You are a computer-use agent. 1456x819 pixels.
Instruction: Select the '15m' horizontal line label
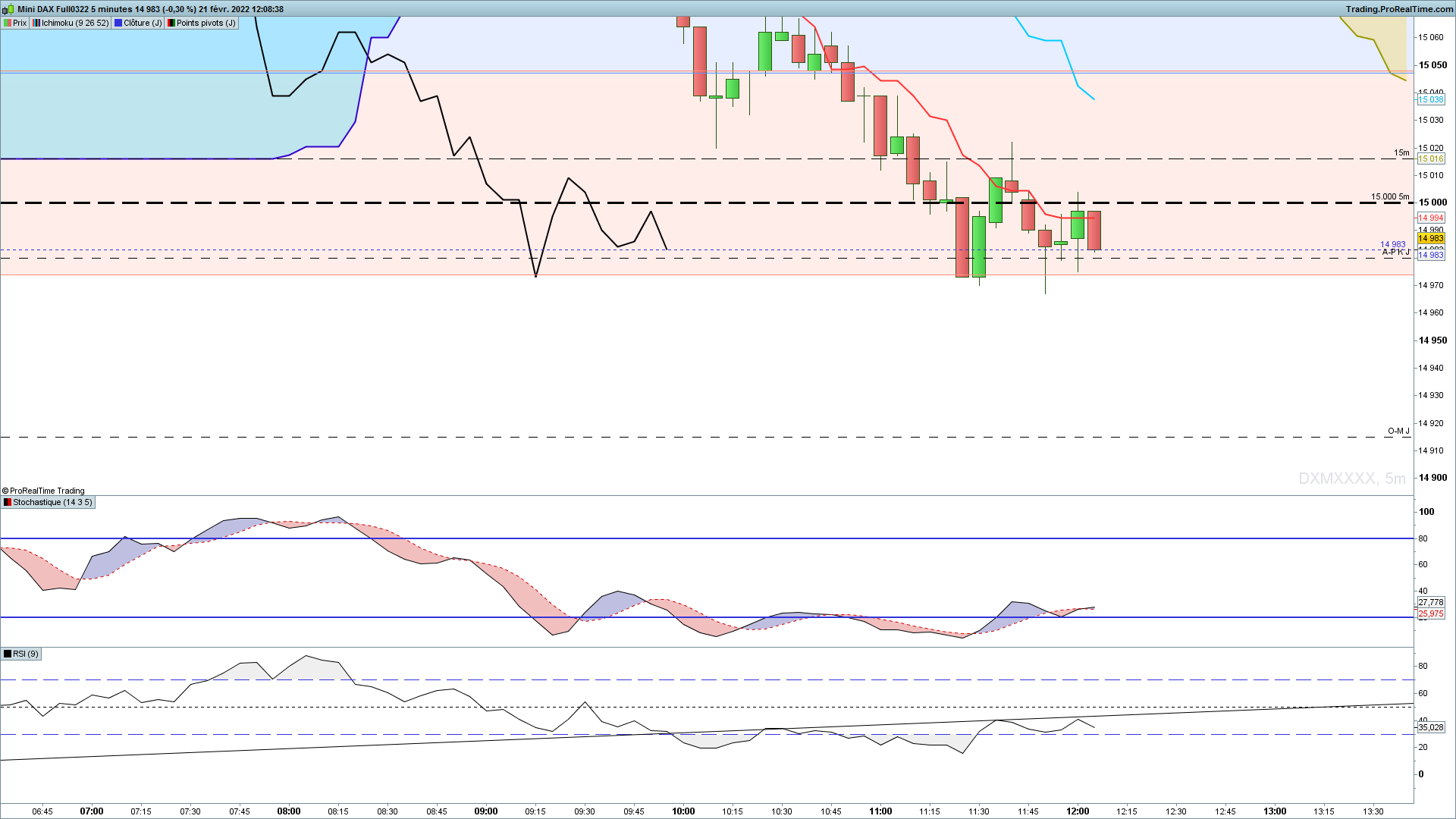pyautogui.click(x=1401, y=153)
